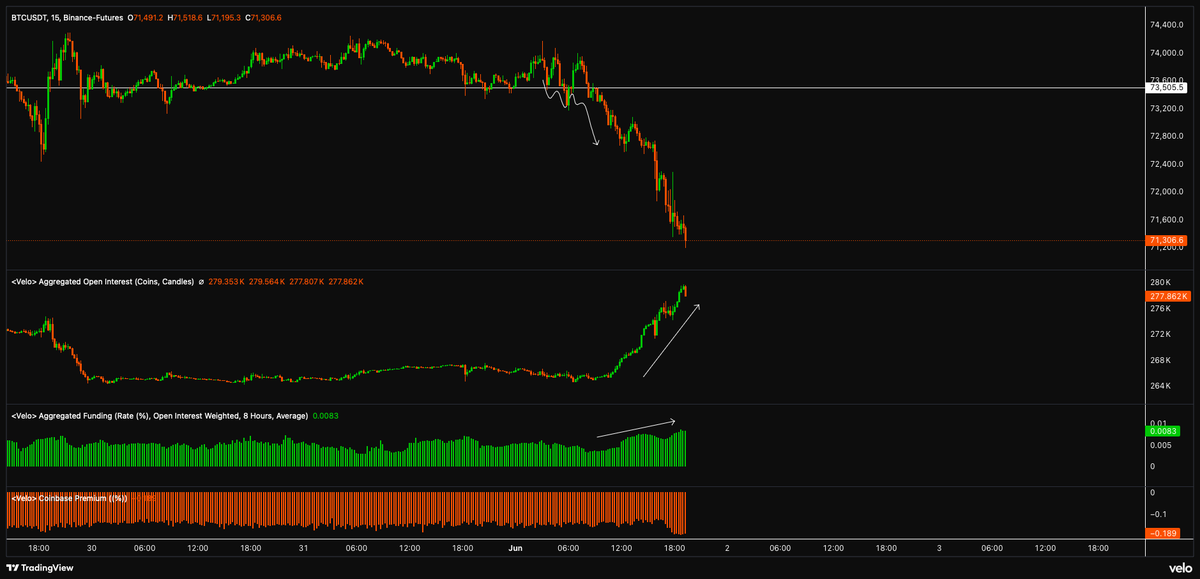
Task: Click the 280K open interest axis label
Action: [x=1160, y=283]
